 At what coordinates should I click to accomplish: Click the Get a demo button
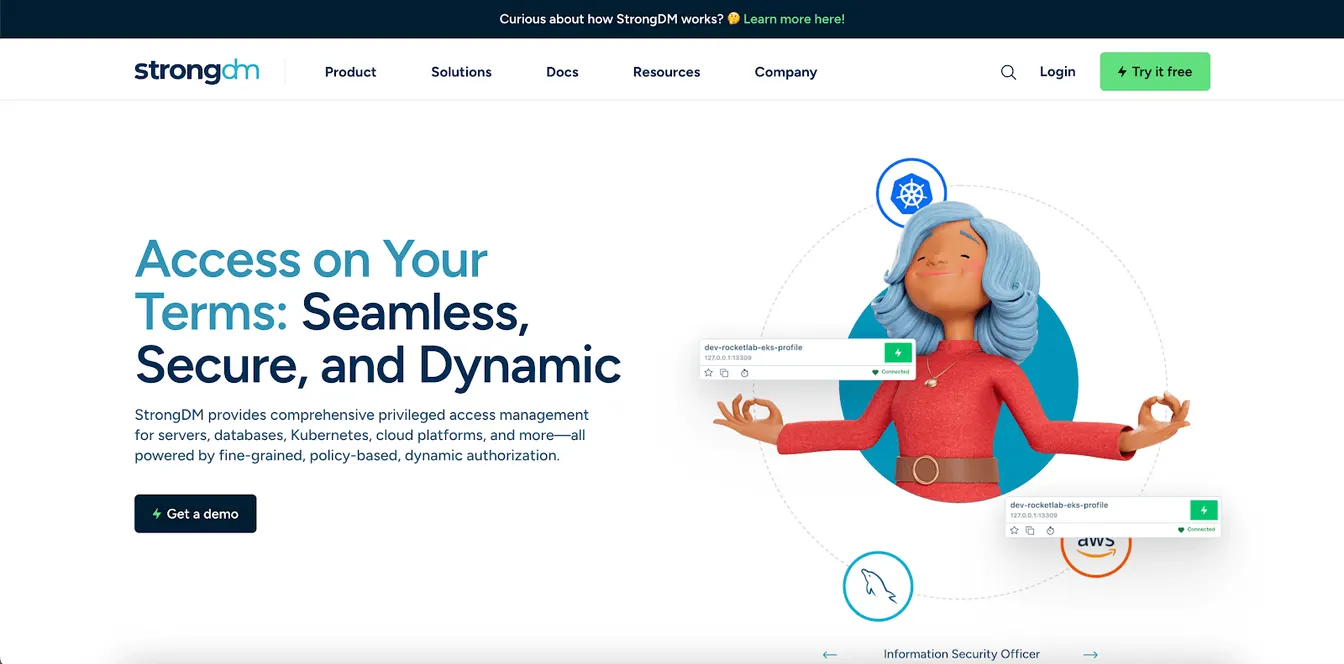195,513
